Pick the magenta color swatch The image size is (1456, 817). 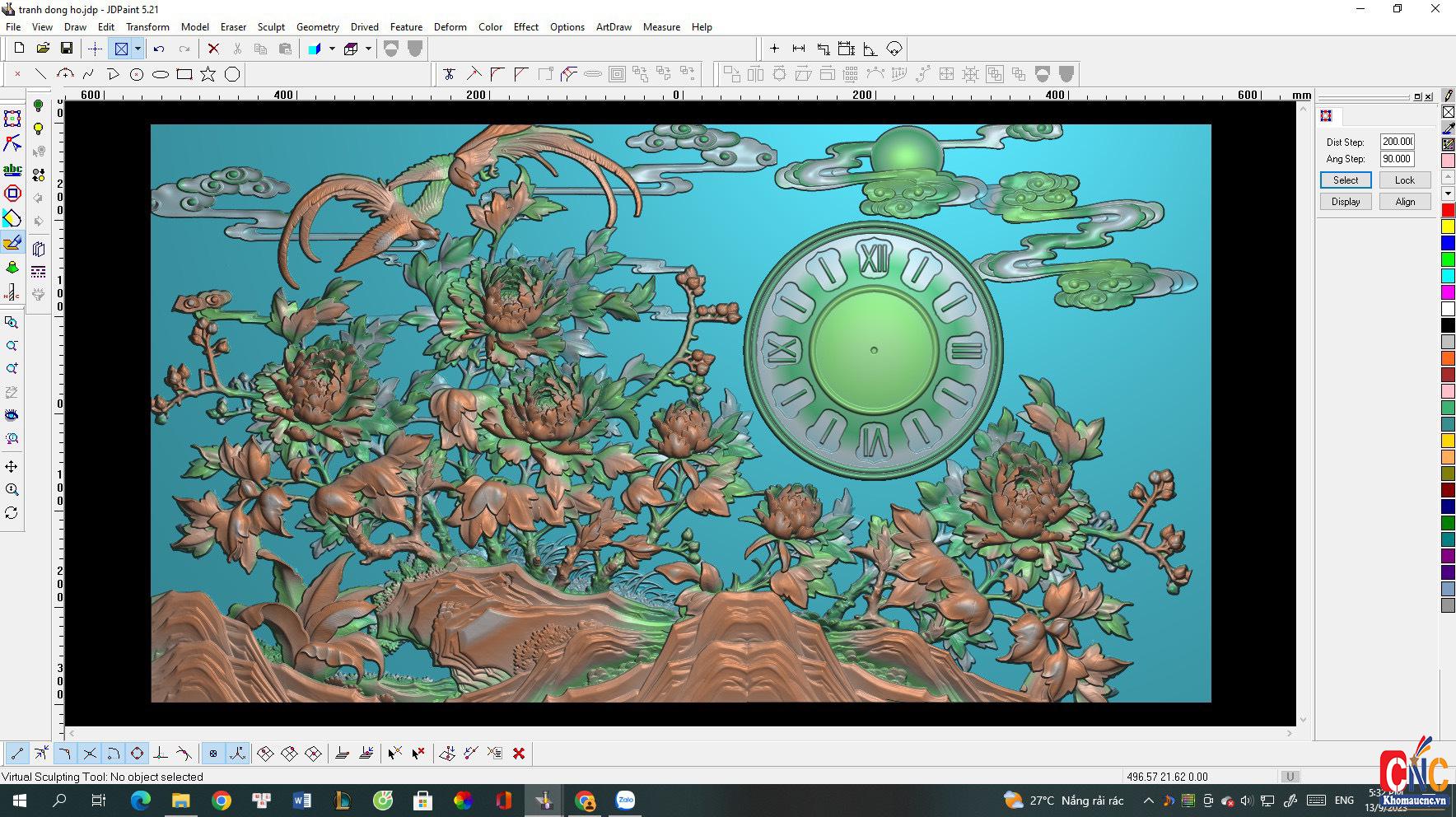(x=1448, y=292)
